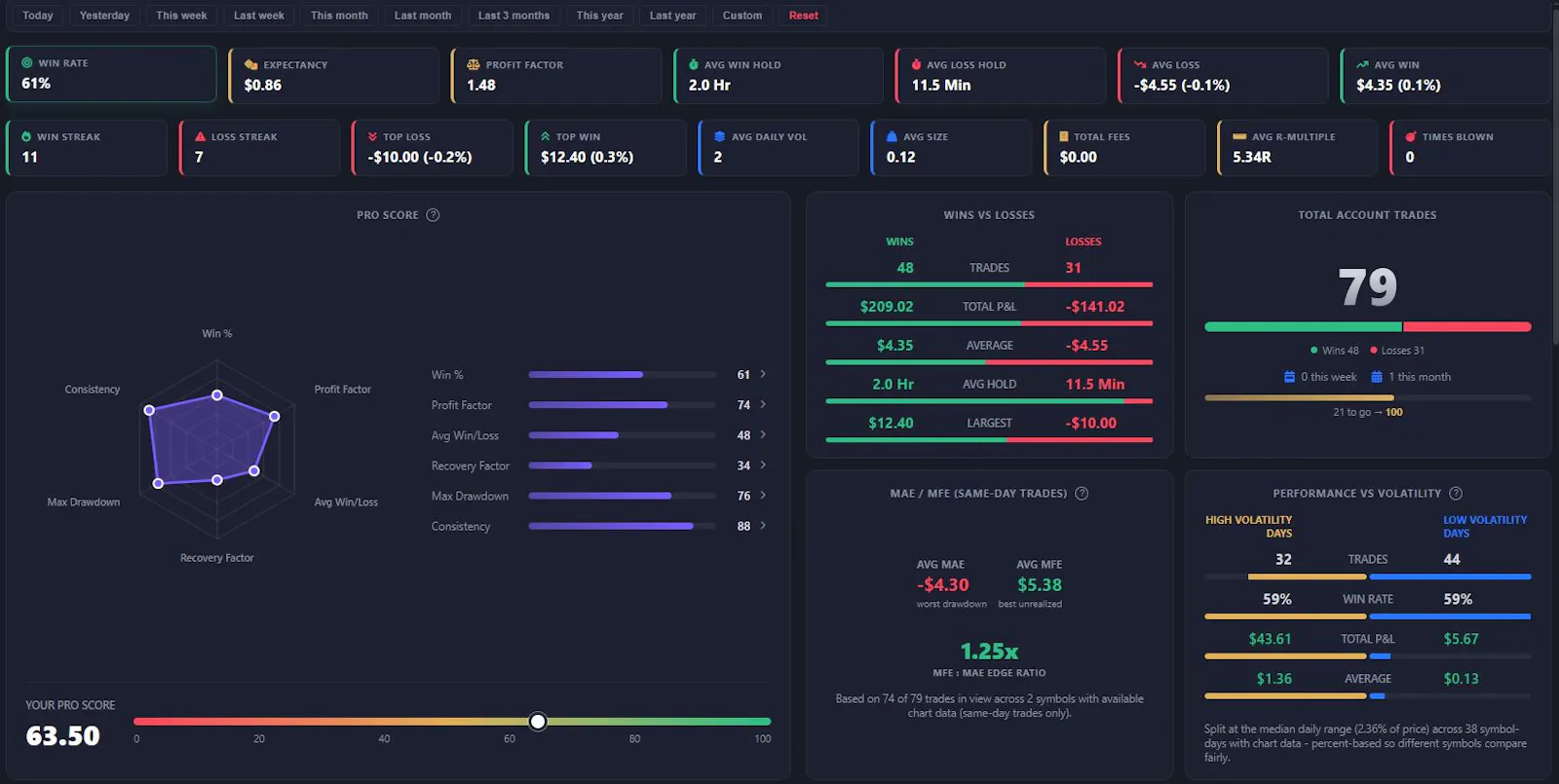Reset the date filter
1559x784 pixels.
(804, 16)
